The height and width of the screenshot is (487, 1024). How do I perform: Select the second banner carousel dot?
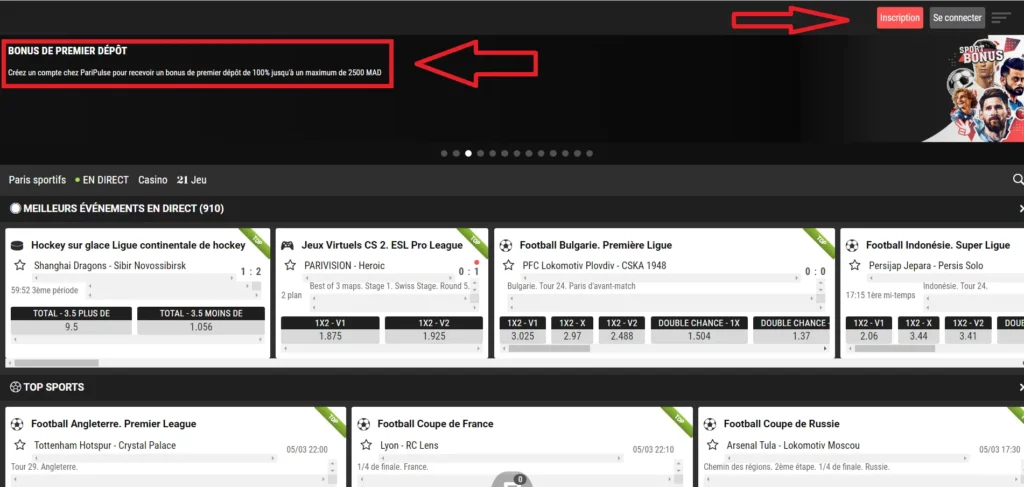(x=456, y=153)
